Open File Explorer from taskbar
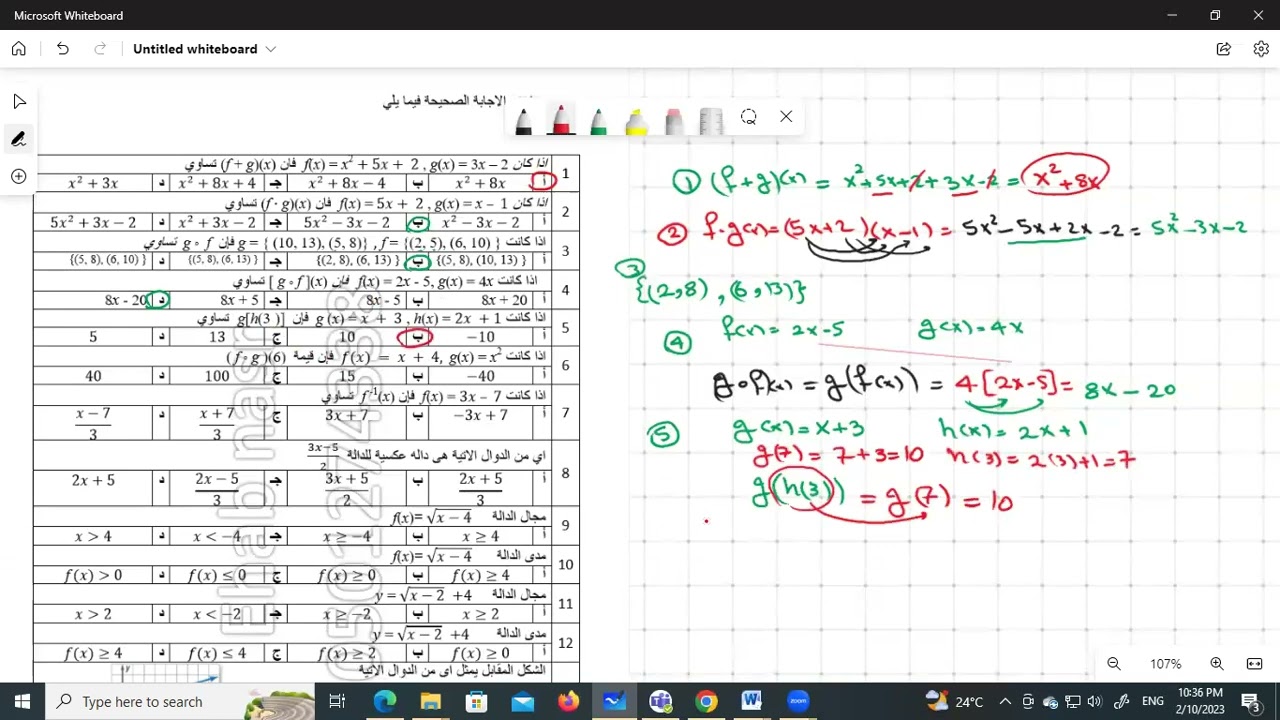 (431, 701)
